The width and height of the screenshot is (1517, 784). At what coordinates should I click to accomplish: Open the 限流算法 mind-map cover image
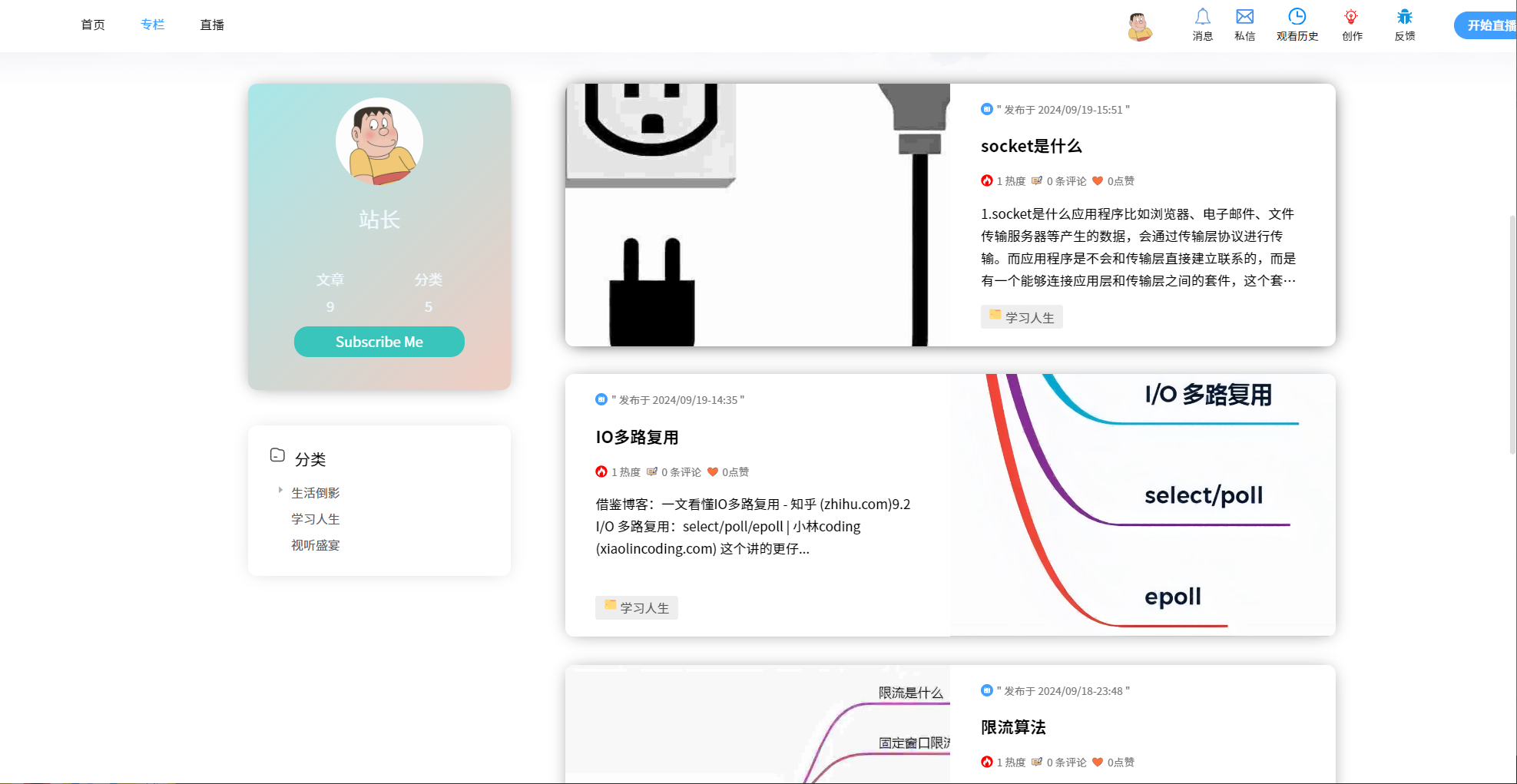(757, 724)
